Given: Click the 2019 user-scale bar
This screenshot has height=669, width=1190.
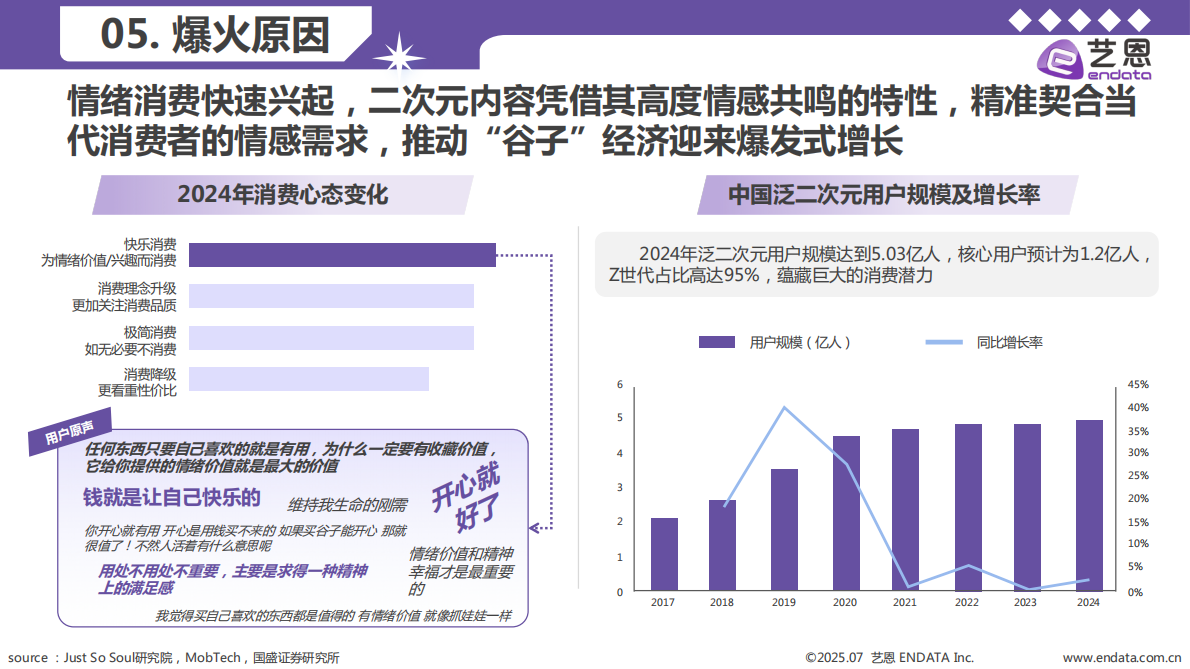Looking at the screenshot, I should click(785, 529).
